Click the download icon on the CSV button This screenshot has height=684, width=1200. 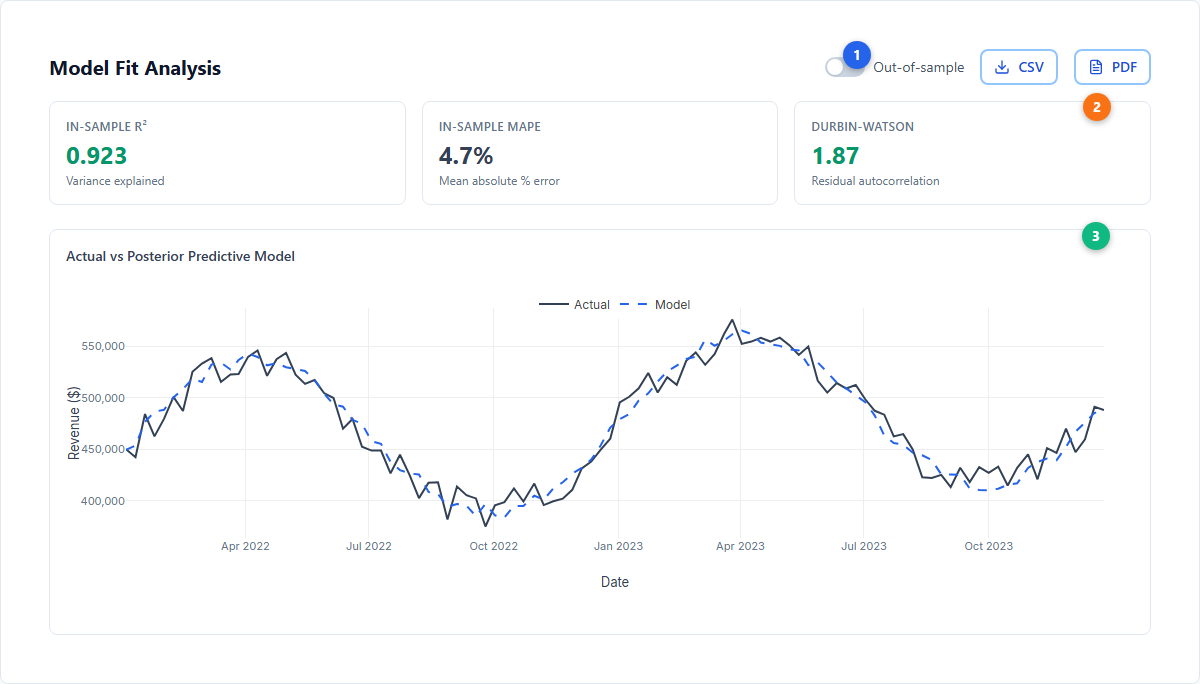point(1002,67)
